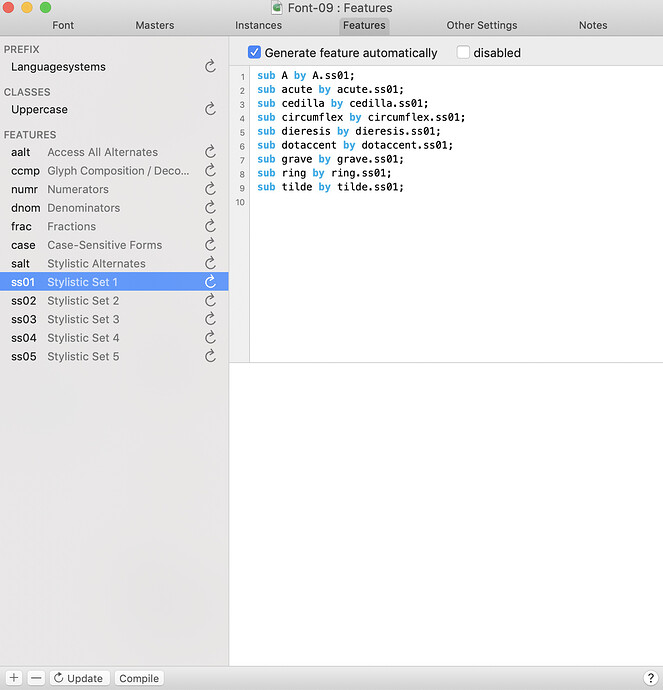Image resolution: width=663 pixels, height=690 pixels.
Task: Refresh the dnom Denominators feature
Action: pos(210,208)
